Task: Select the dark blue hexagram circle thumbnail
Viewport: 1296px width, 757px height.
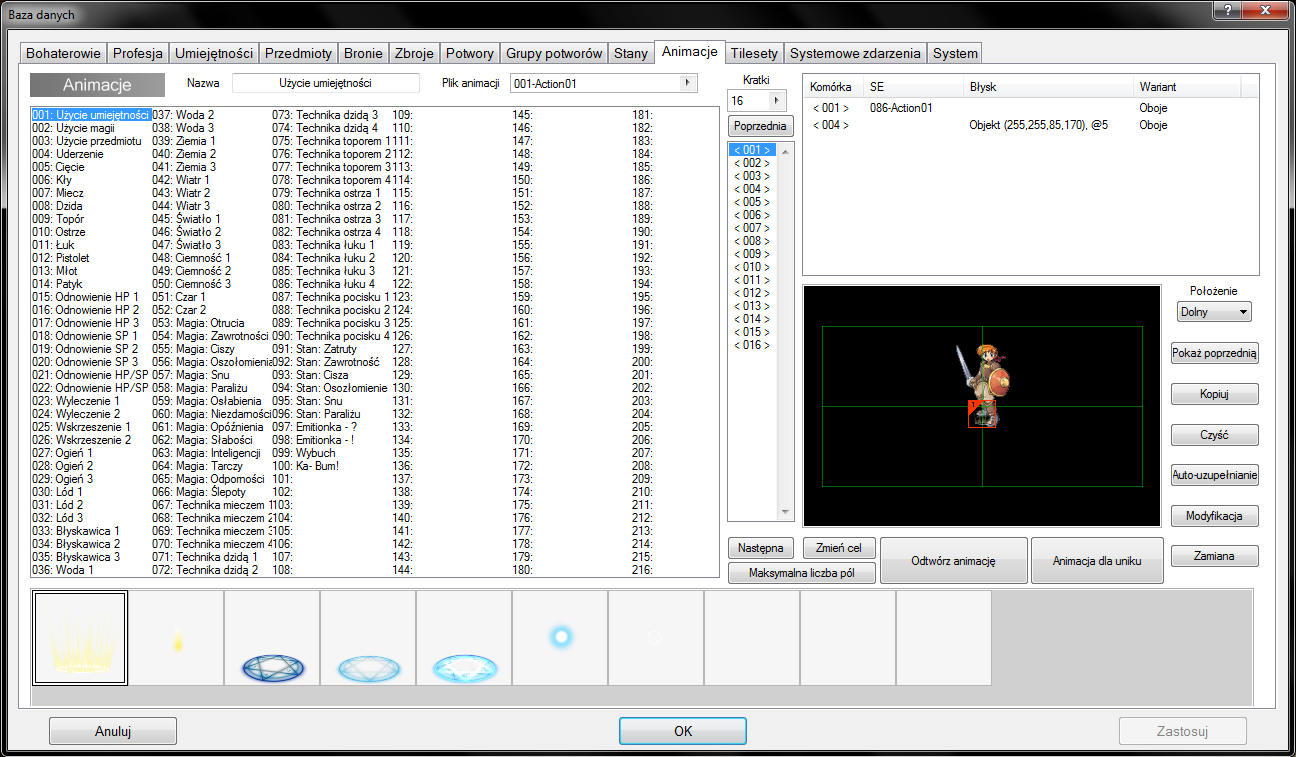Action: click(272, 638)
